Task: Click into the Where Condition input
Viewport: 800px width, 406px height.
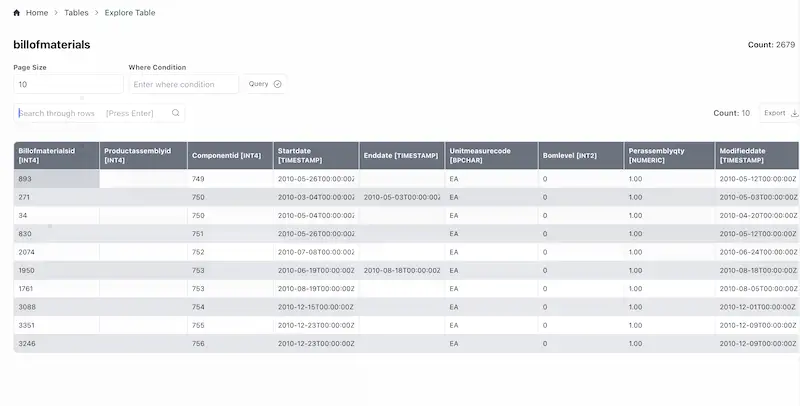Action: coord(184,85)
